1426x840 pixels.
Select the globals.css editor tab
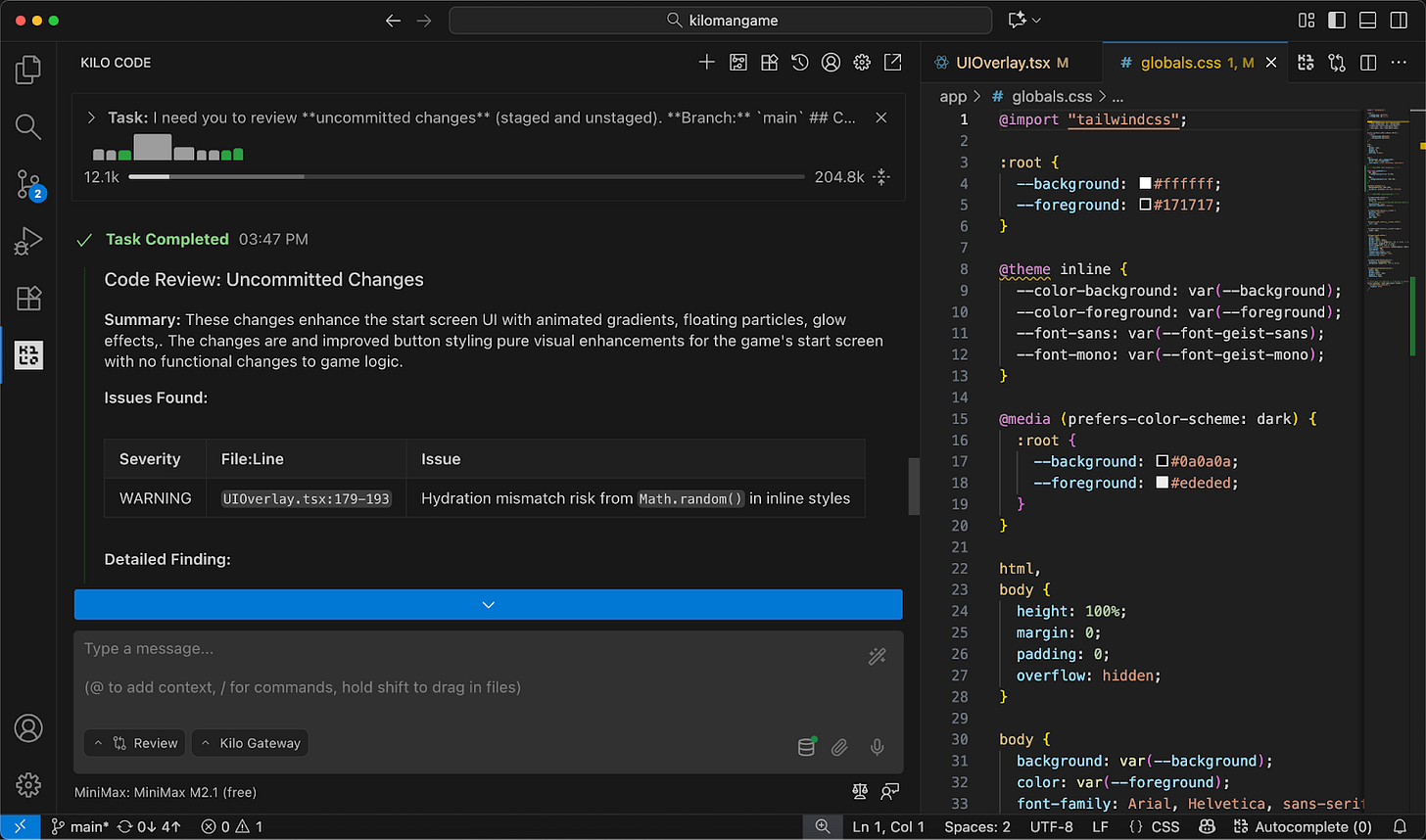coord(1180,63)
